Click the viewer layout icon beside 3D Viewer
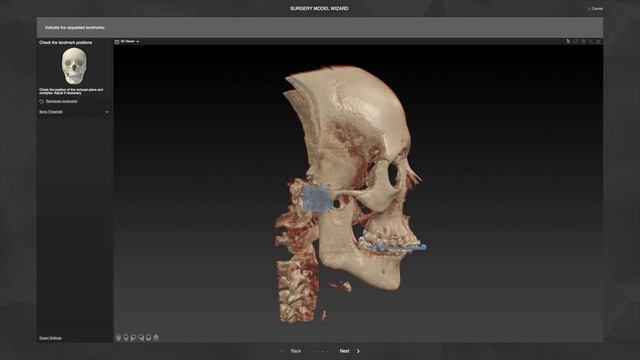 [117, 42]
